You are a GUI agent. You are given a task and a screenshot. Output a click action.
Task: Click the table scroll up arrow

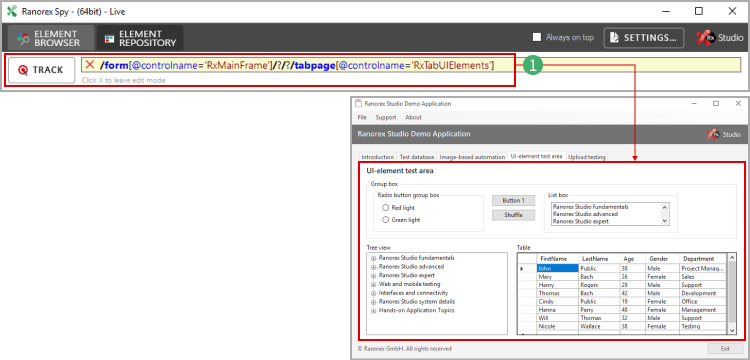(x=732, y=258)
